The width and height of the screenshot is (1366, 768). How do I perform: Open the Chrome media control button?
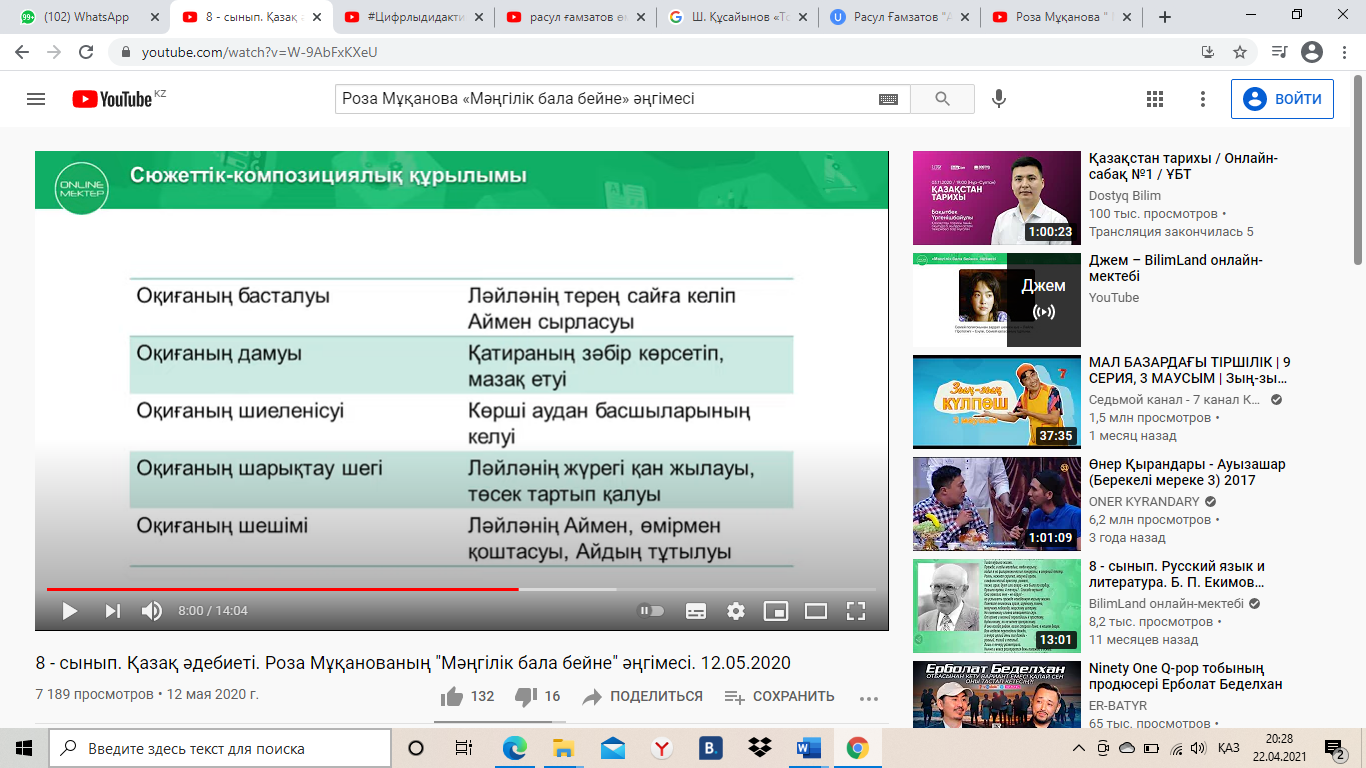(x=1279, y=52)
